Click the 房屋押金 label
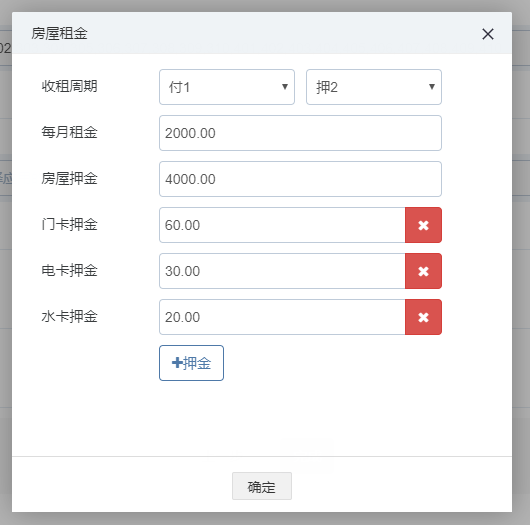This screenshot has height=525, width=530. point(70,178)
